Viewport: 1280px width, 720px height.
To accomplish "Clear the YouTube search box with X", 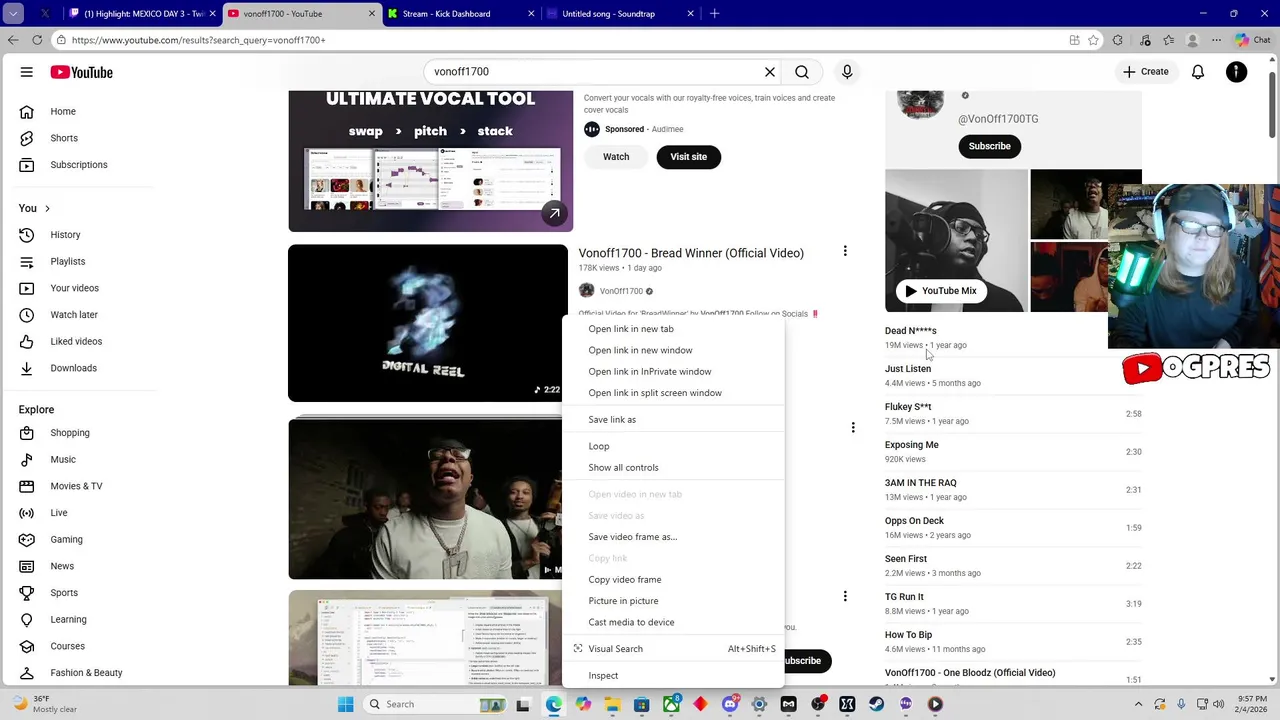I will (770, 72).
